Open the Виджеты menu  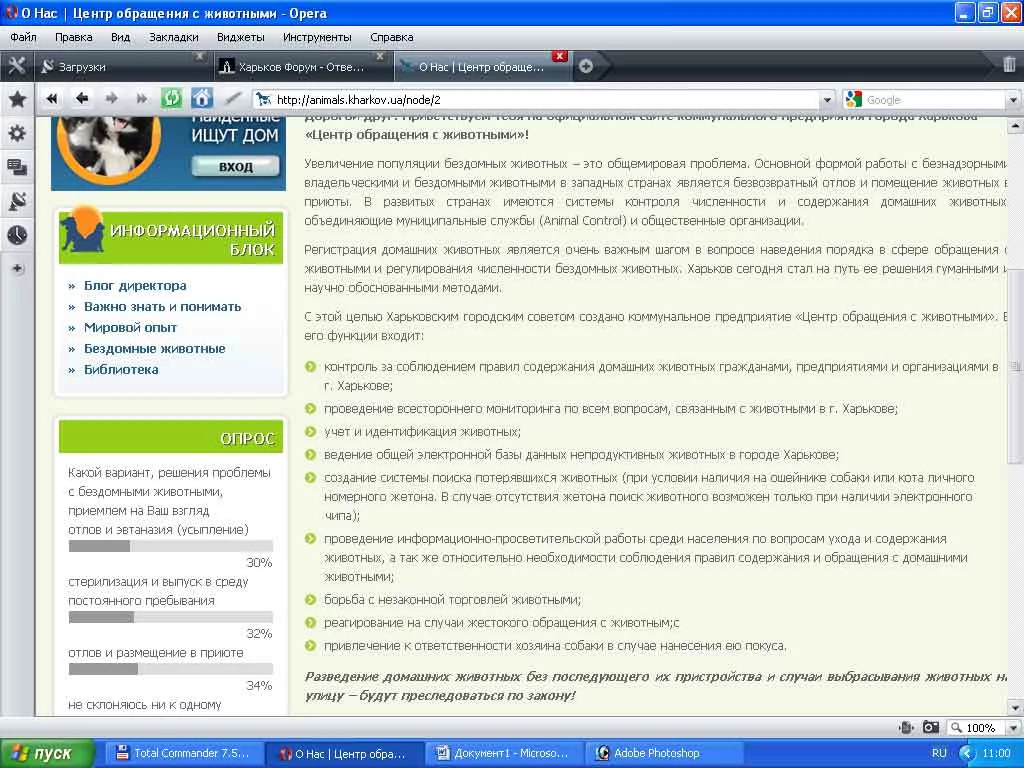(x=240, y=37)
